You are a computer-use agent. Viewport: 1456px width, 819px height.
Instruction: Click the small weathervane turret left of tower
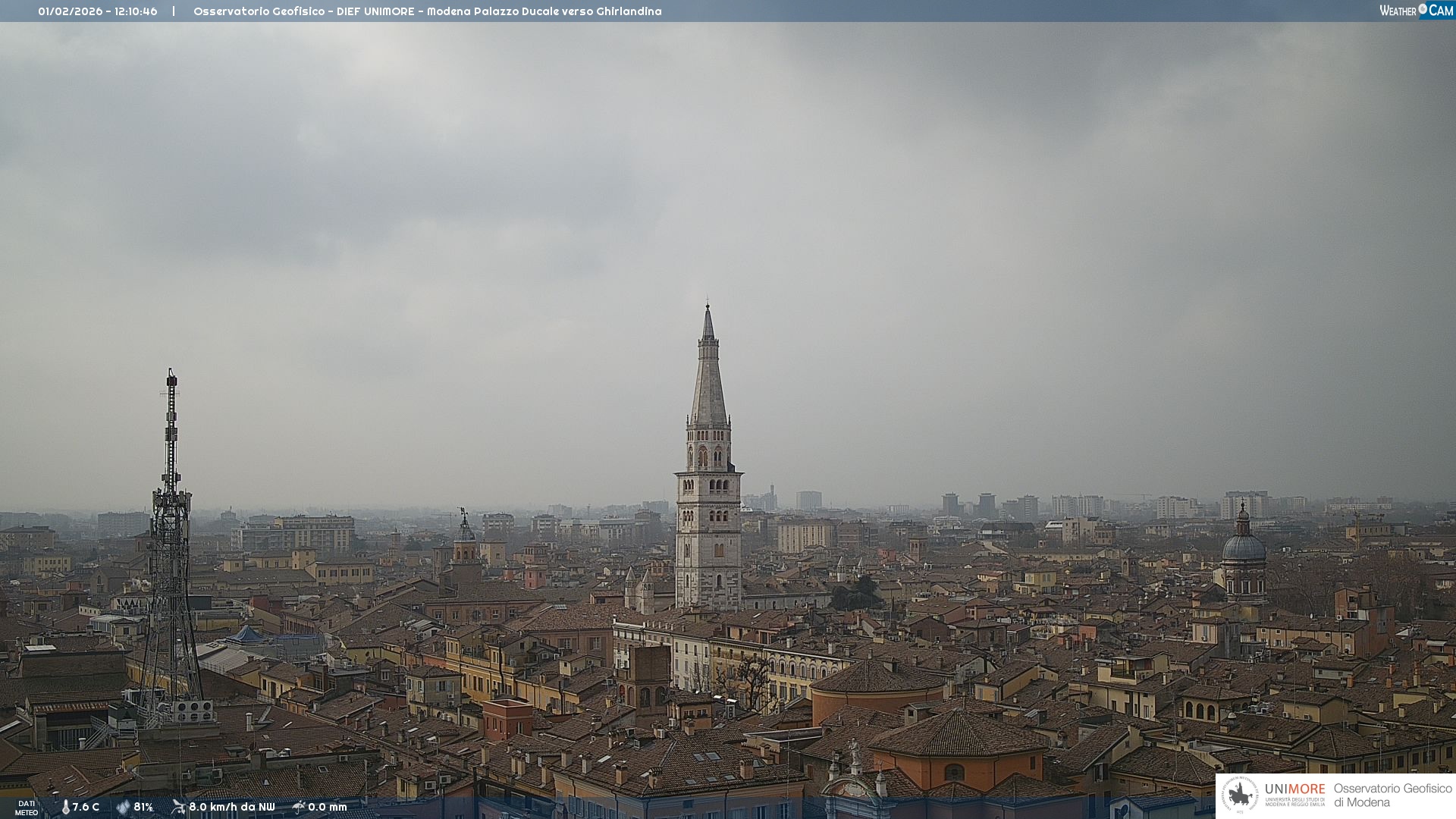click(465, 529)
